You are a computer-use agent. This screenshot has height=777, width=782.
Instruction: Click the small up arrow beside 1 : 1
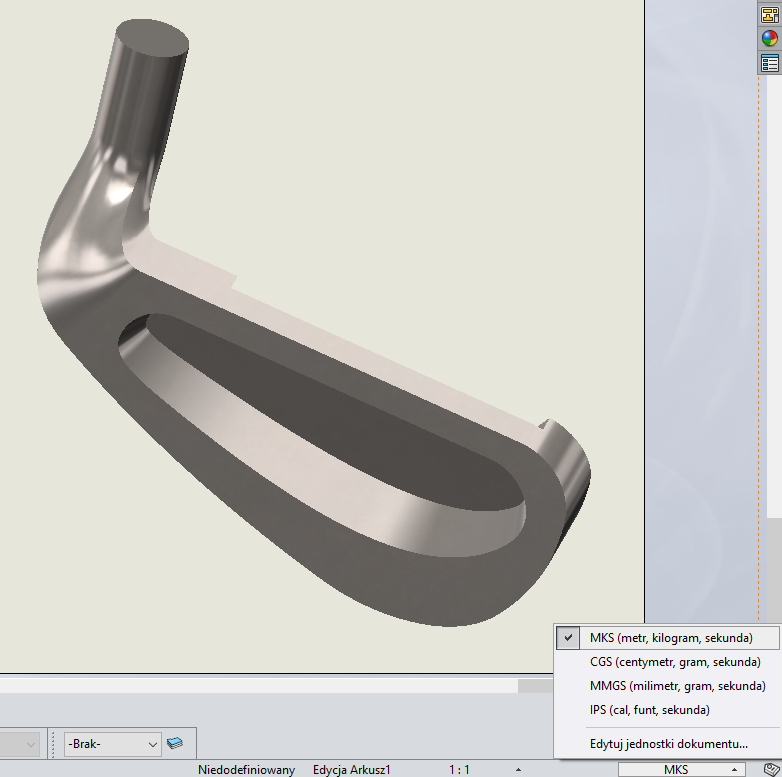point(518,770)
